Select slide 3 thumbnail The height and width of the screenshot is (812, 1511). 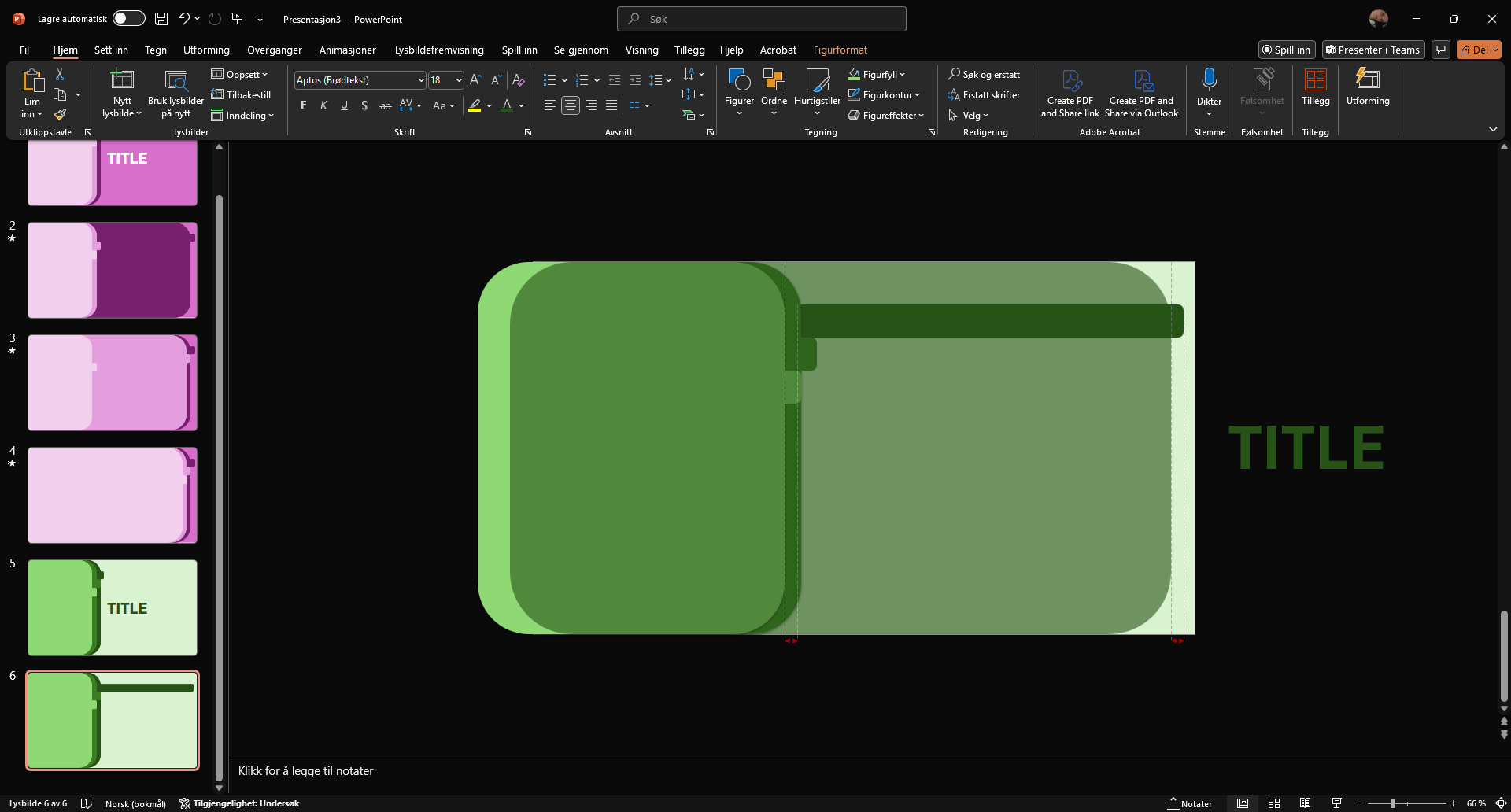pos(113,383)
